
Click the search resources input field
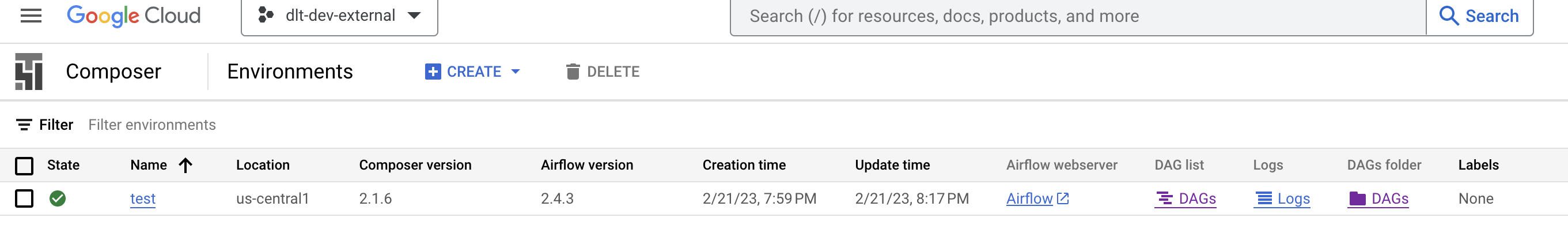click(1078, 16)
